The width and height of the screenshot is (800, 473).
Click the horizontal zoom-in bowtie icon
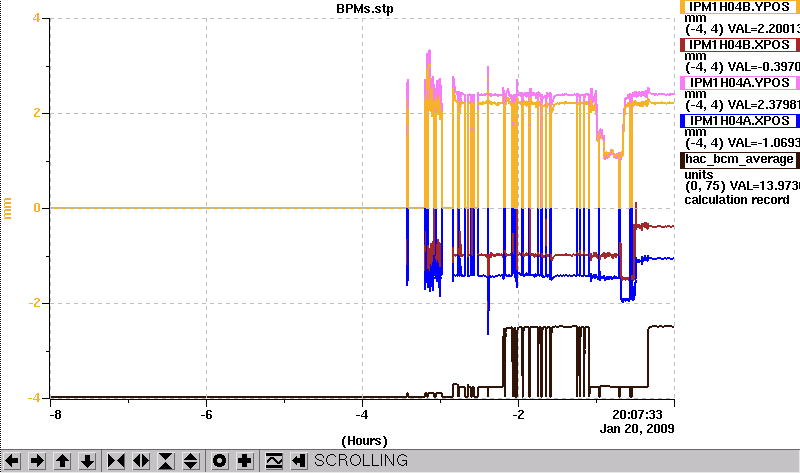pos(116,461)
